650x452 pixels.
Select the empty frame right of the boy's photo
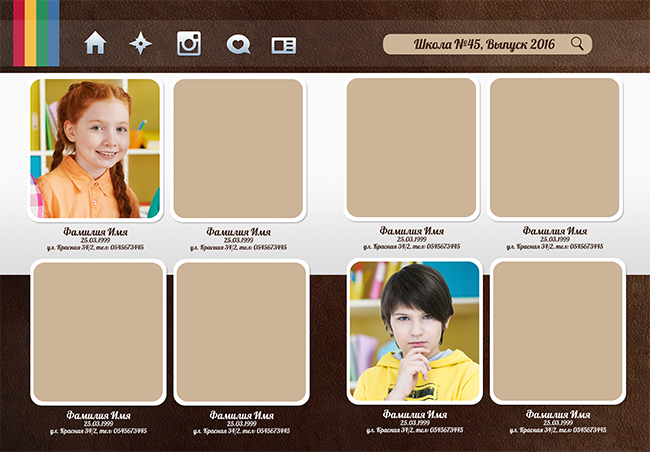(558, 331)
